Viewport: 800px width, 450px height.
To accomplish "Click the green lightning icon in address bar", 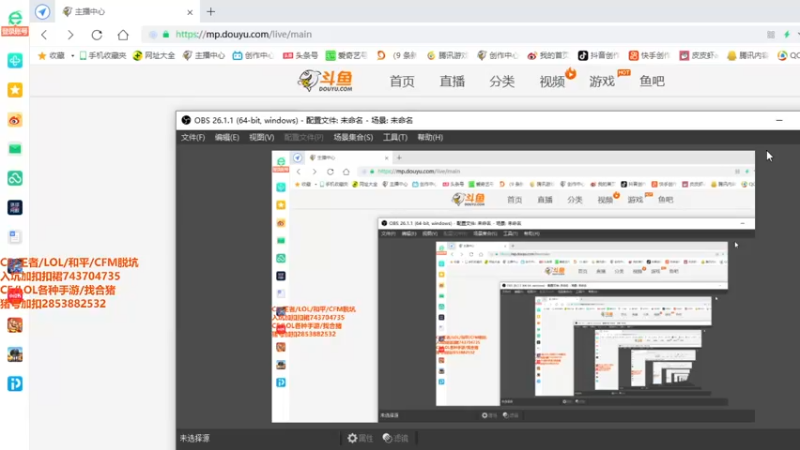I will [787, 35].
